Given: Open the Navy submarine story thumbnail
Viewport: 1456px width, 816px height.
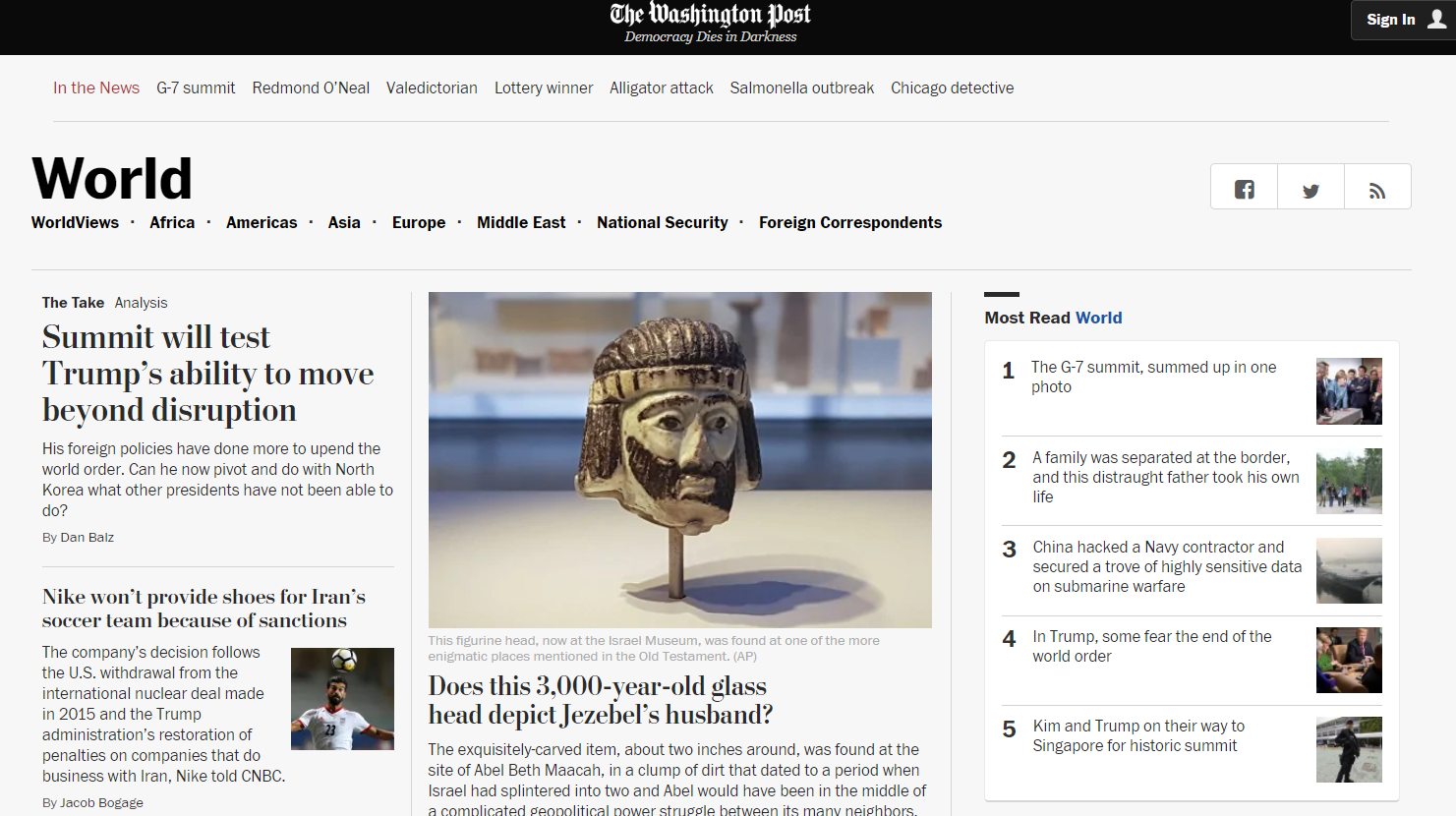Looking at the screenshot, I should [x=1349, y=570].
